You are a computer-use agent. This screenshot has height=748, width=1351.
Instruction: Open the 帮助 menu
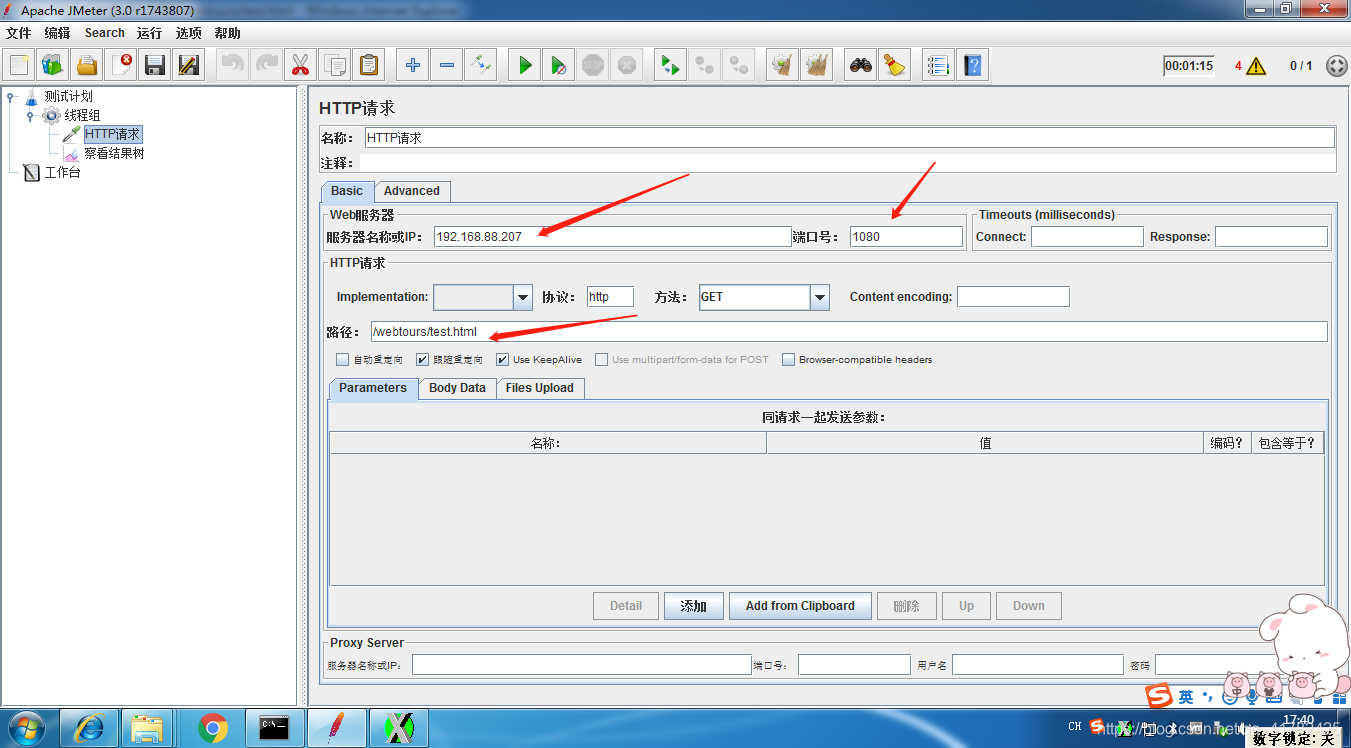click(x=227, y=33)
